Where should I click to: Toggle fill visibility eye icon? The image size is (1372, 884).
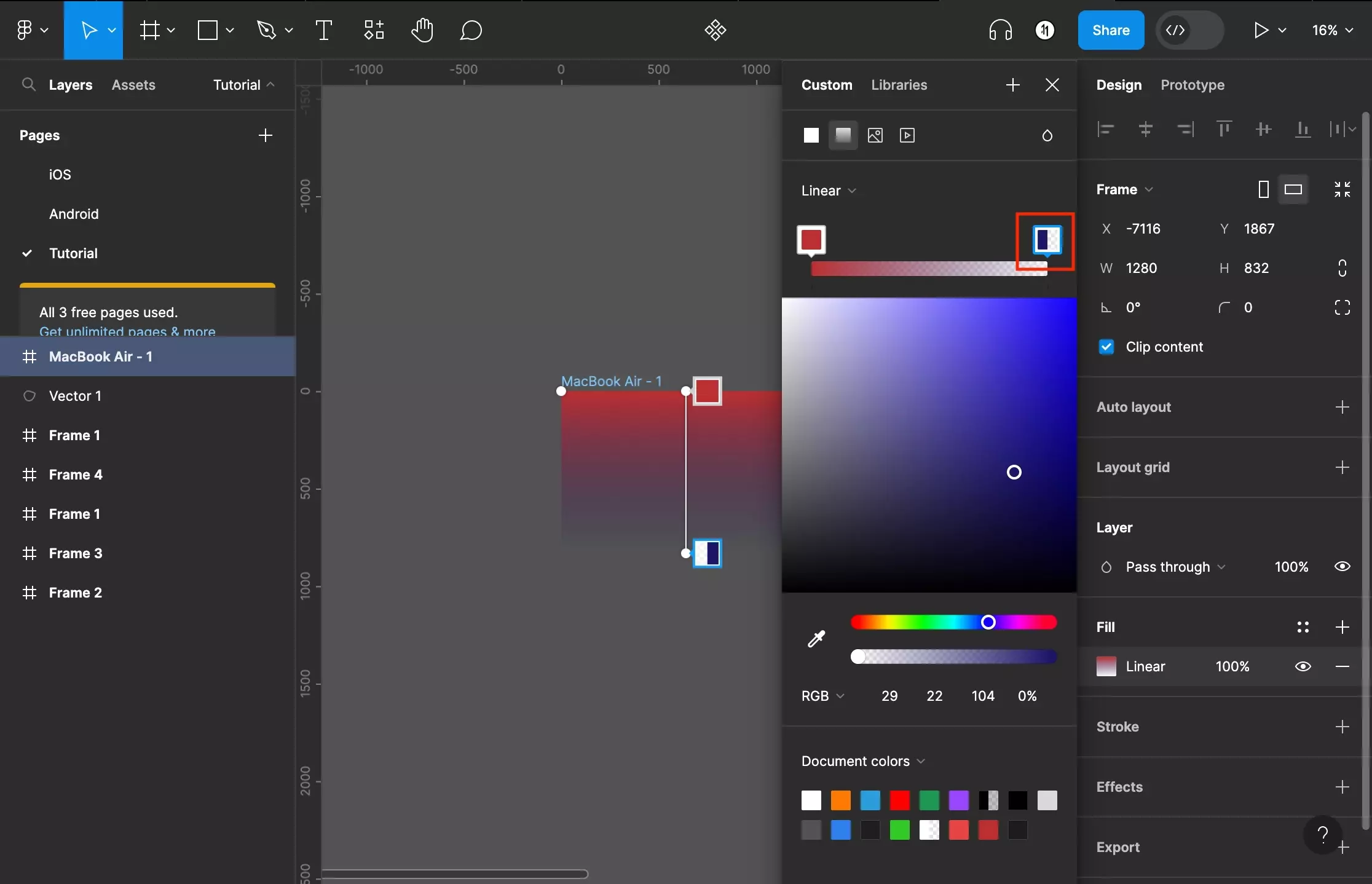[x=1303, y=666]
